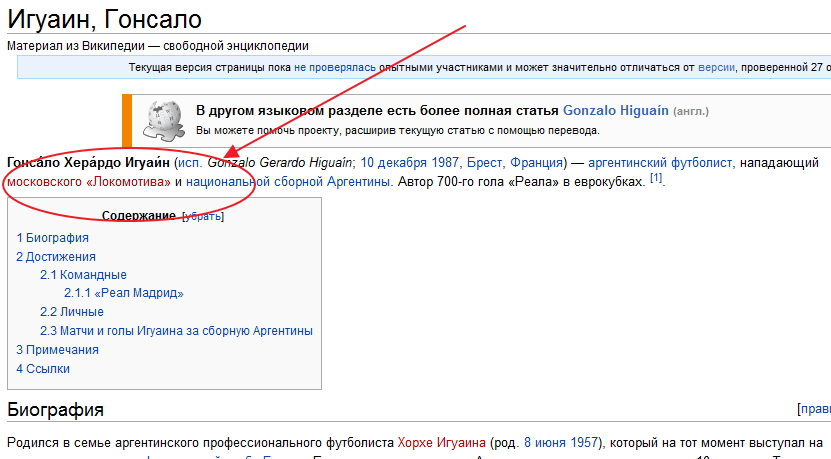Click the Wikipedia puzzle globe icon

click(163, 121)
